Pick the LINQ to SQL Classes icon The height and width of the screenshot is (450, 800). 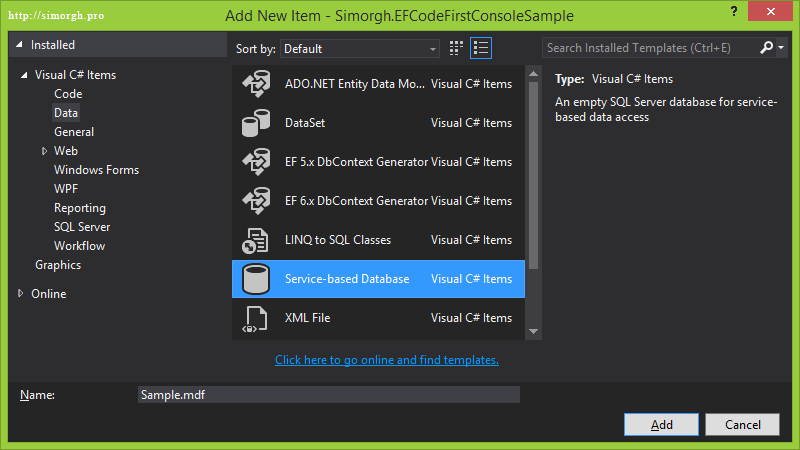coord(256,240)
